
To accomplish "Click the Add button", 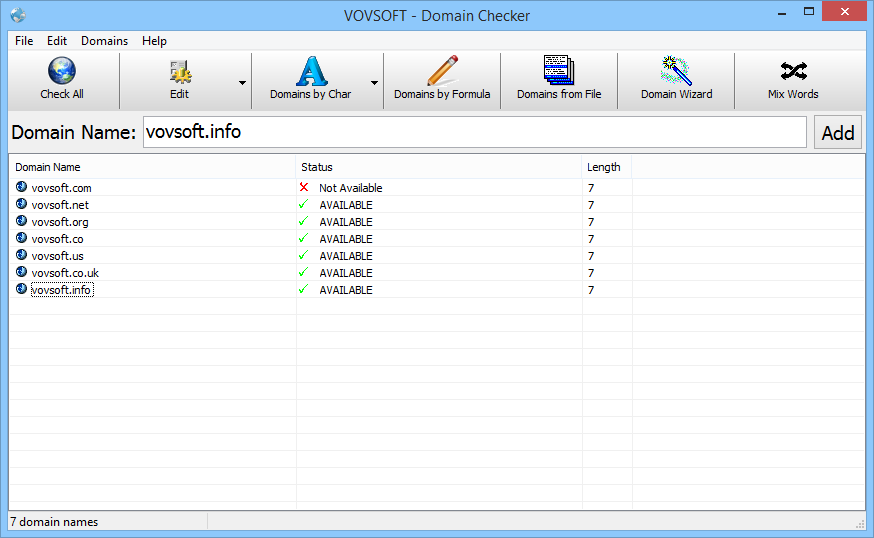I will click(x=838, y=133).
